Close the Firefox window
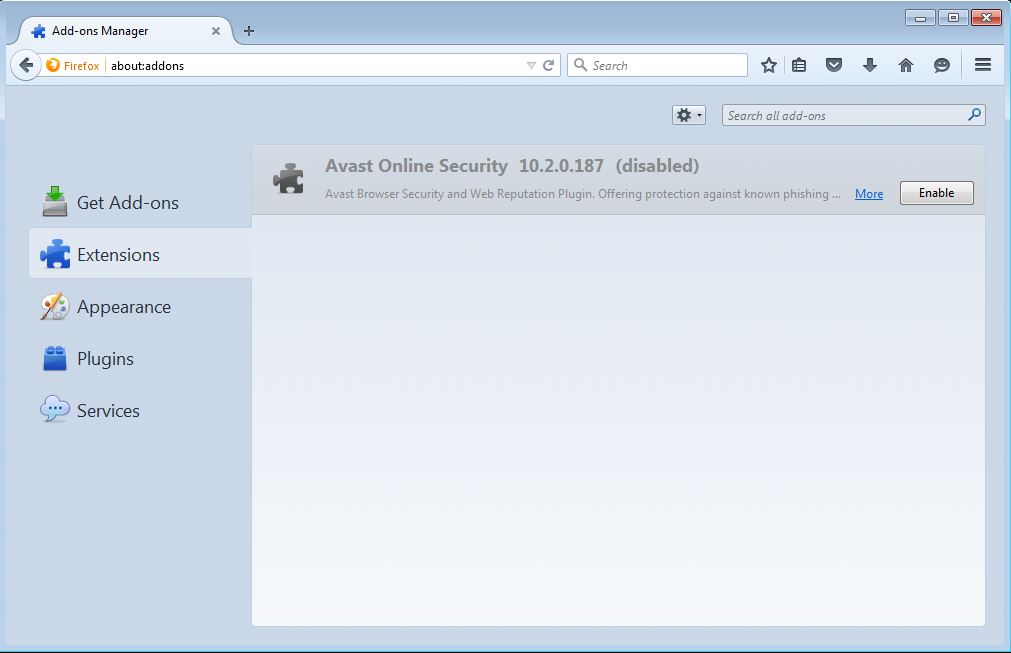 click(x=986, y=18)
